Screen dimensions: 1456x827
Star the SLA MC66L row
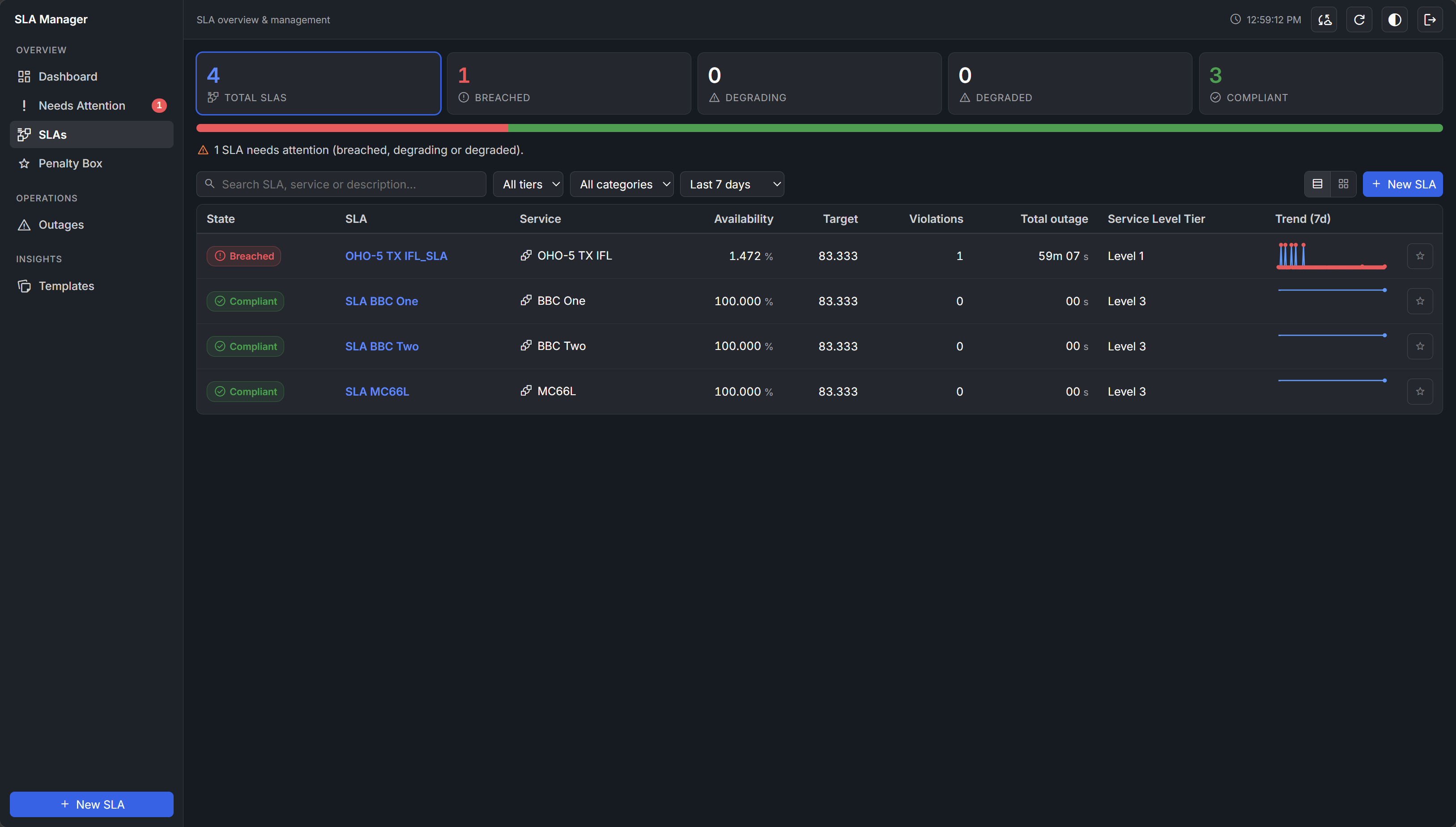(1420, 391)
